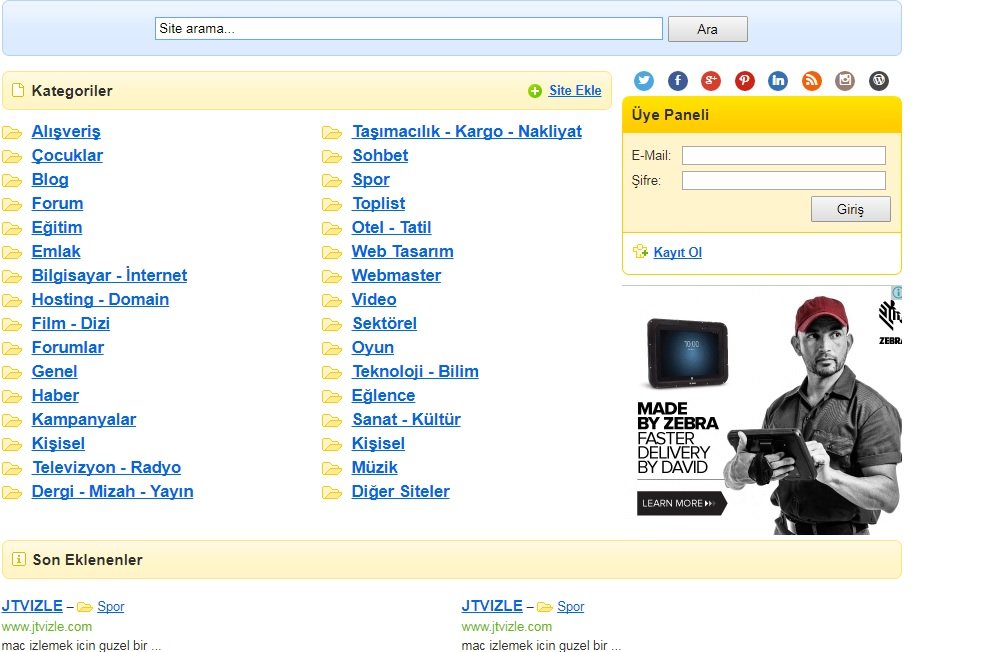Viewport: 983px width, 652px height.
Task: Click the folder icon beside Haber
Action: click(12, 396)
